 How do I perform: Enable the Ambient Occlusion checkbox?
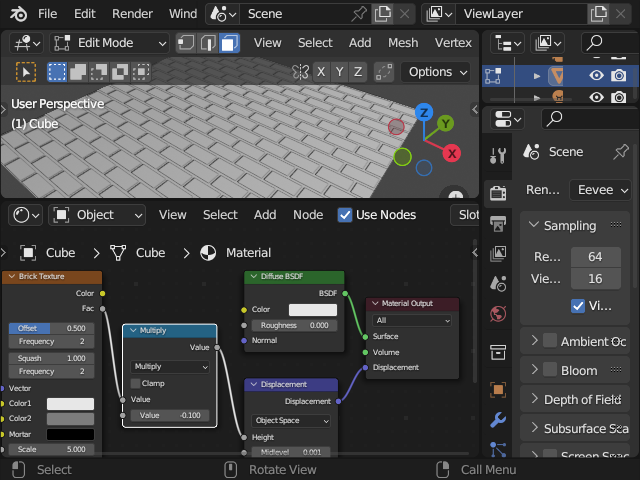pyautogui.click(x=550, y=341)
